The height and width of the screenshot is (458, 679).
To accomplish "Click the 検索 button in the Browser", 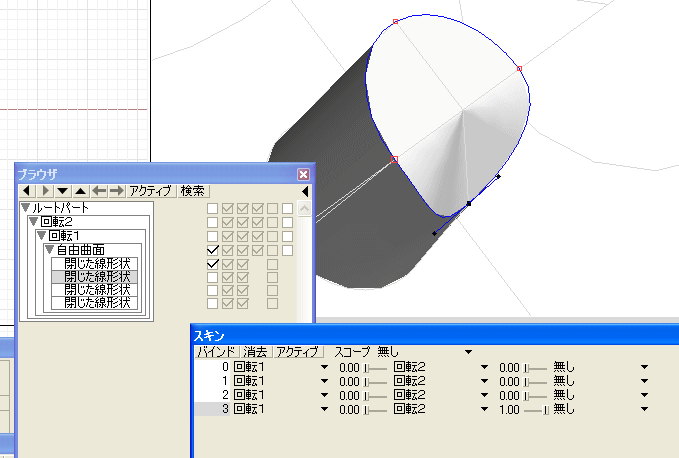I will point(194,190).
